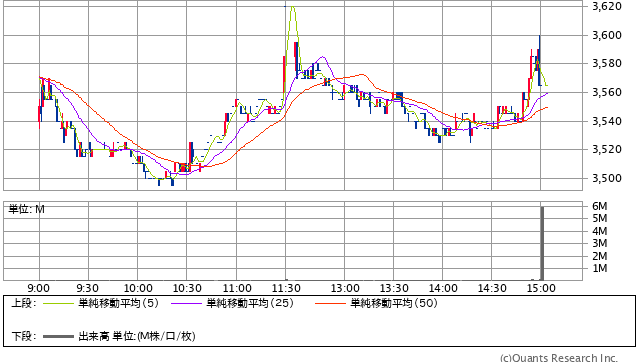This screenshot has width=638, height=362.
Task: Click the 2M volume axis label
Action: tap(599, 256)
